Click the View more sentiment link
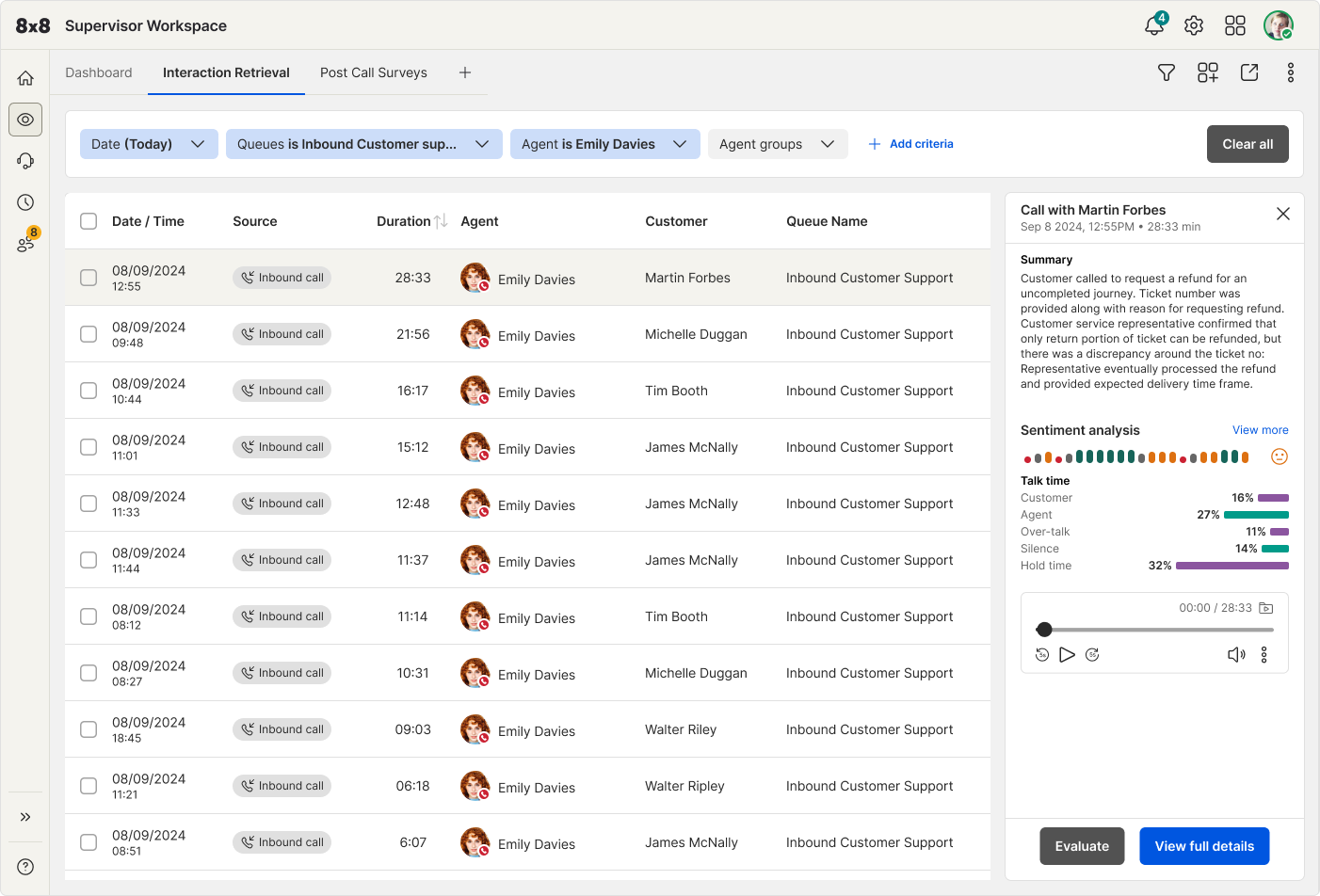This screenshot has height=896, width=1320. (x=1260, y=430)
